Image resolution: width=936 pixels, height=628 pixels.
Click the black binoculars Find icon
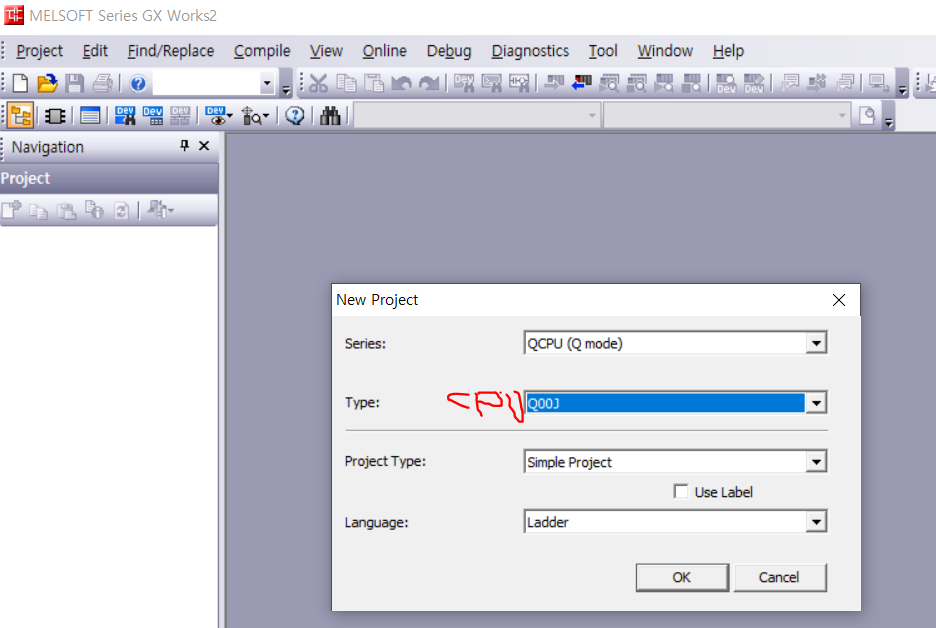point(330,116)
